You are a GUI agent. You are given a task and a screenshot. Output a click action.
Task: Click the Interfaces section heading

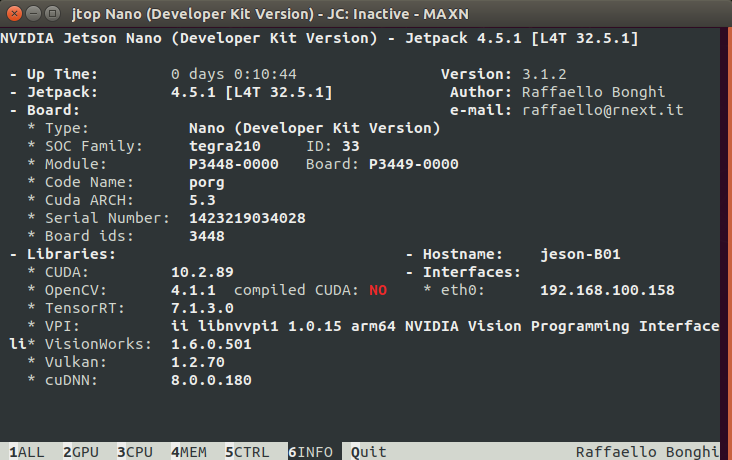coord(472,272)
